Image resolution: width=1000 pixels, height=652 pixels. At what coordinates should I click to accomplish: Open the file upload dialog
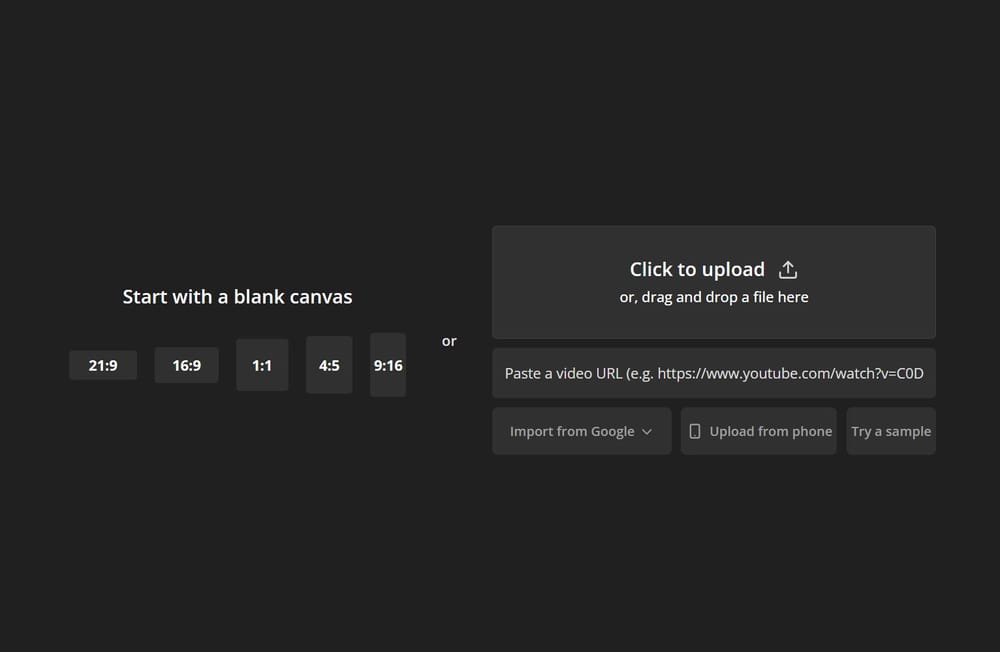tap(713, 282)
